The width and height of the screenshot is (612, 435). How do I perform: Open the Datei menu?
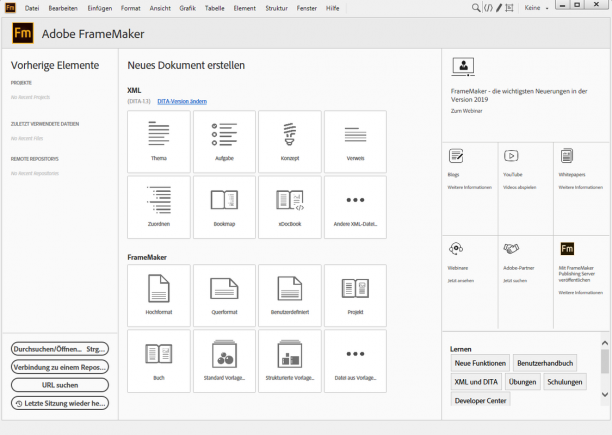[x=32, y=8]
